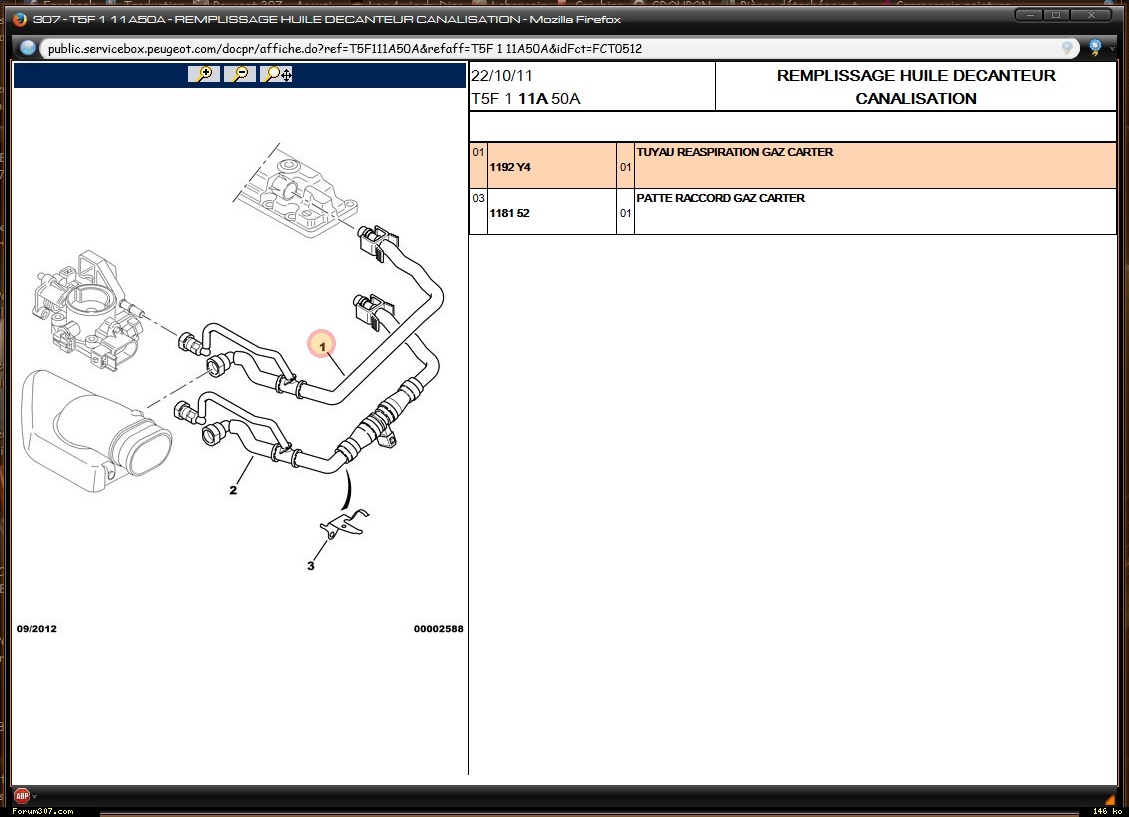Minimize the Firefox window

coord(1029,16)
